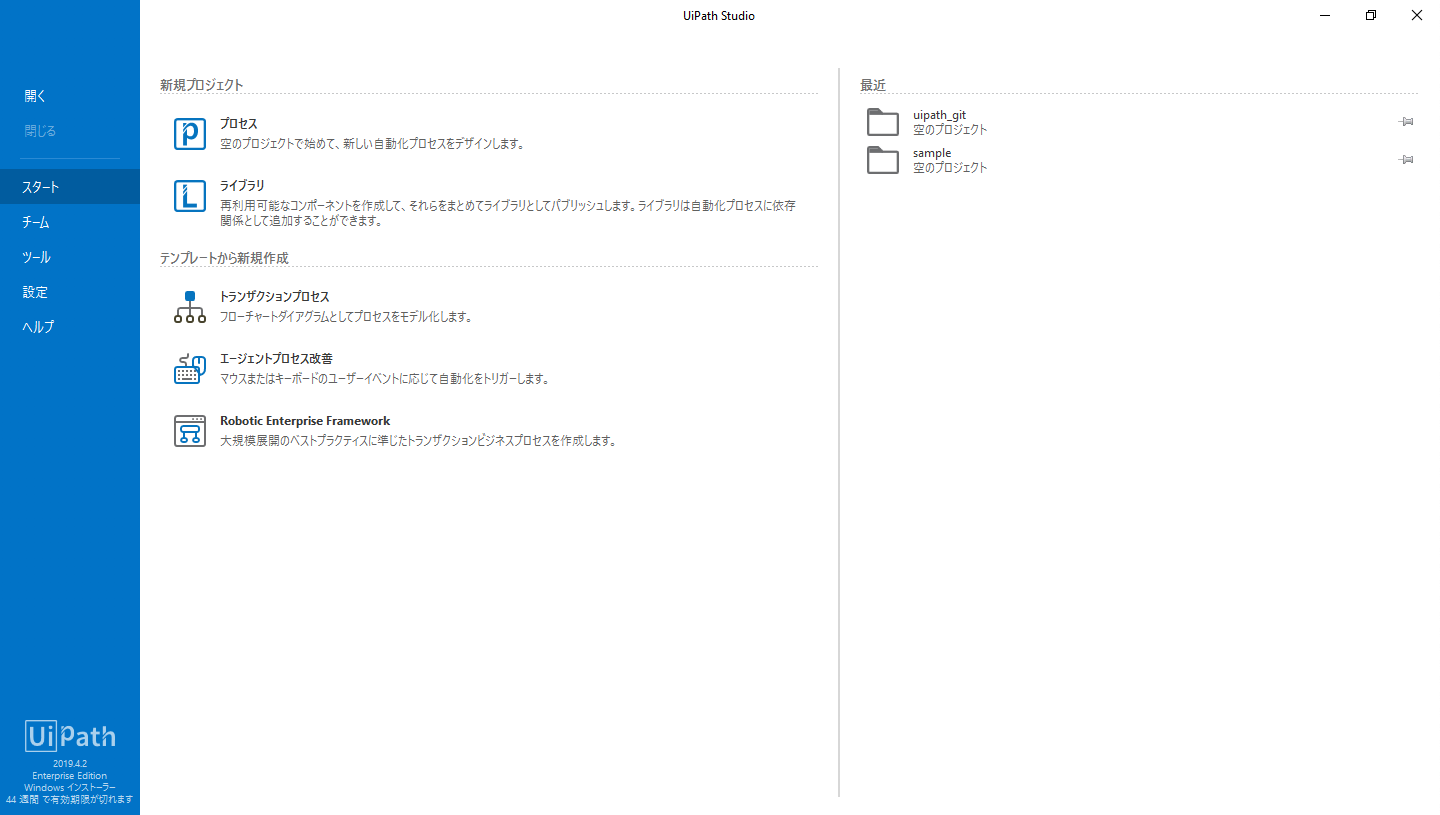Create a new ライブラリ project
The image size is (1440, 815).
click(x=242, y=186)
